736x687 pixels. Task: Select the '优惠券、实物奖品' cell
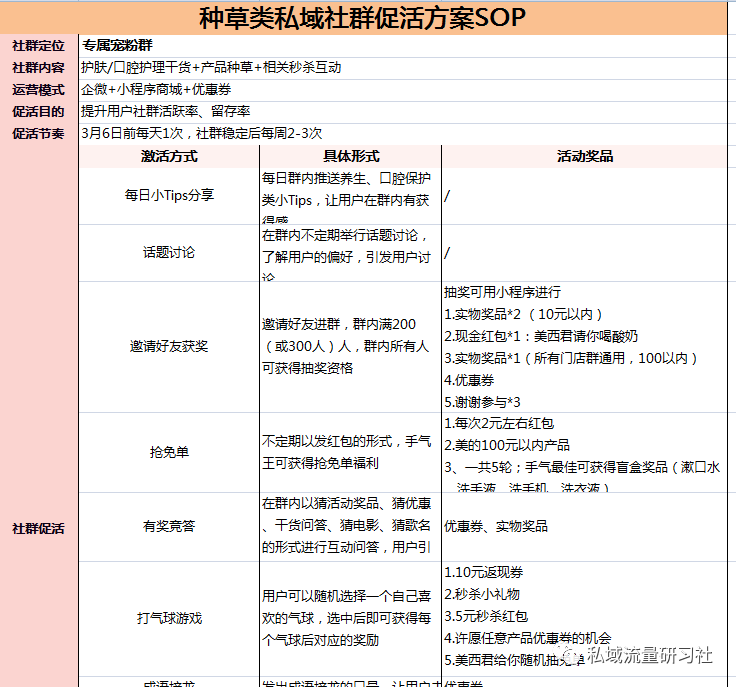584,527
